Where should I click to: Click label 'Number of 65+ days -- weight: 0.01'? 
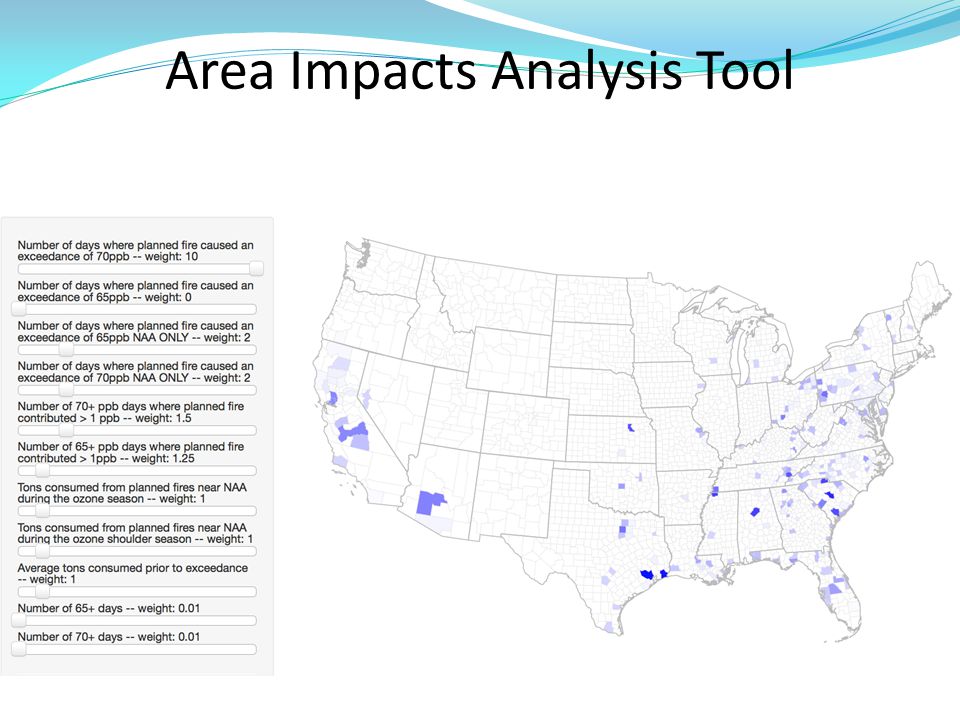click(x=109, y=609)
